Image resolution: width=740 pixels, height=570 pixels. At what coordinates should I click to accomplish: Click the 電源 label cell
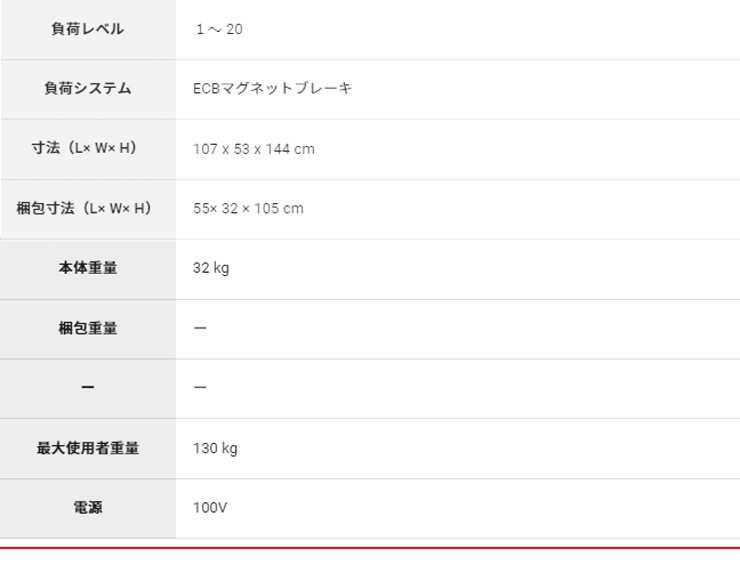(x=88, y=508)
